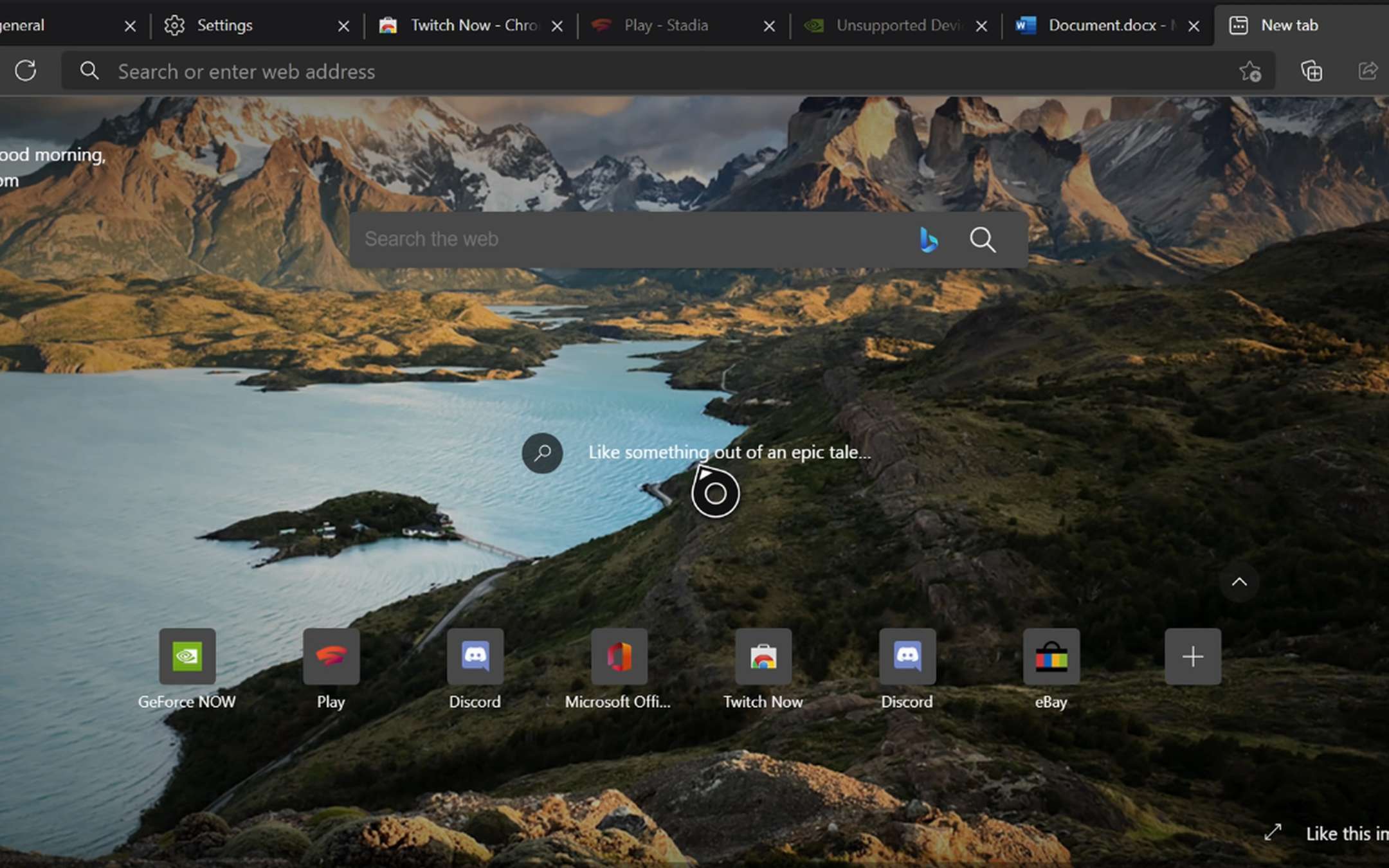Collapse quick links with chevron up
The height and width of the screenshot is (868, 1389).
[x=1239, y=583]
